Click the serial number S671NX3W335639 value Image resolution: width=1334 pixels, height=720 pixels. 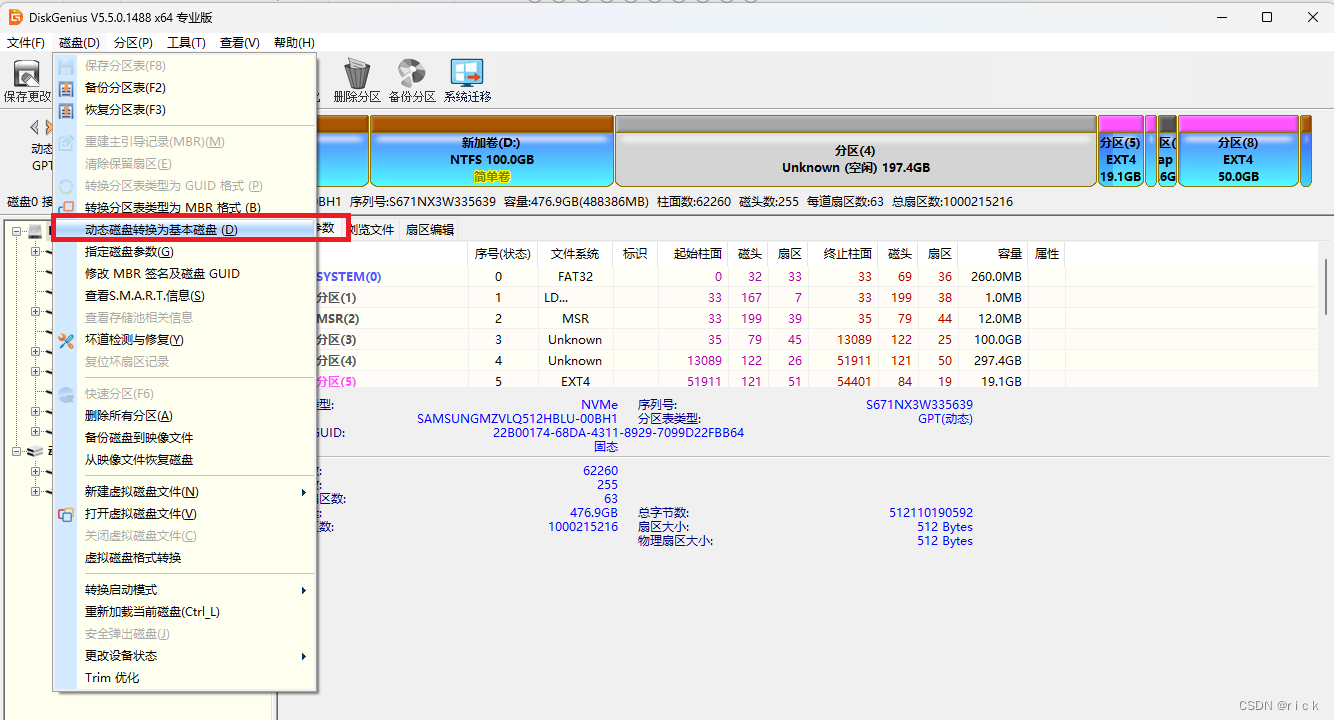point(919,405)
